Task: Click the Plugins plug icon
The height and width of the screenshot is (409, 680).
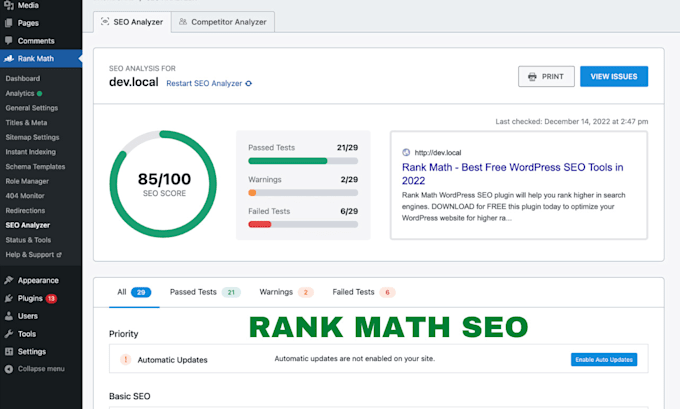Action: click(x=9, y=298)
